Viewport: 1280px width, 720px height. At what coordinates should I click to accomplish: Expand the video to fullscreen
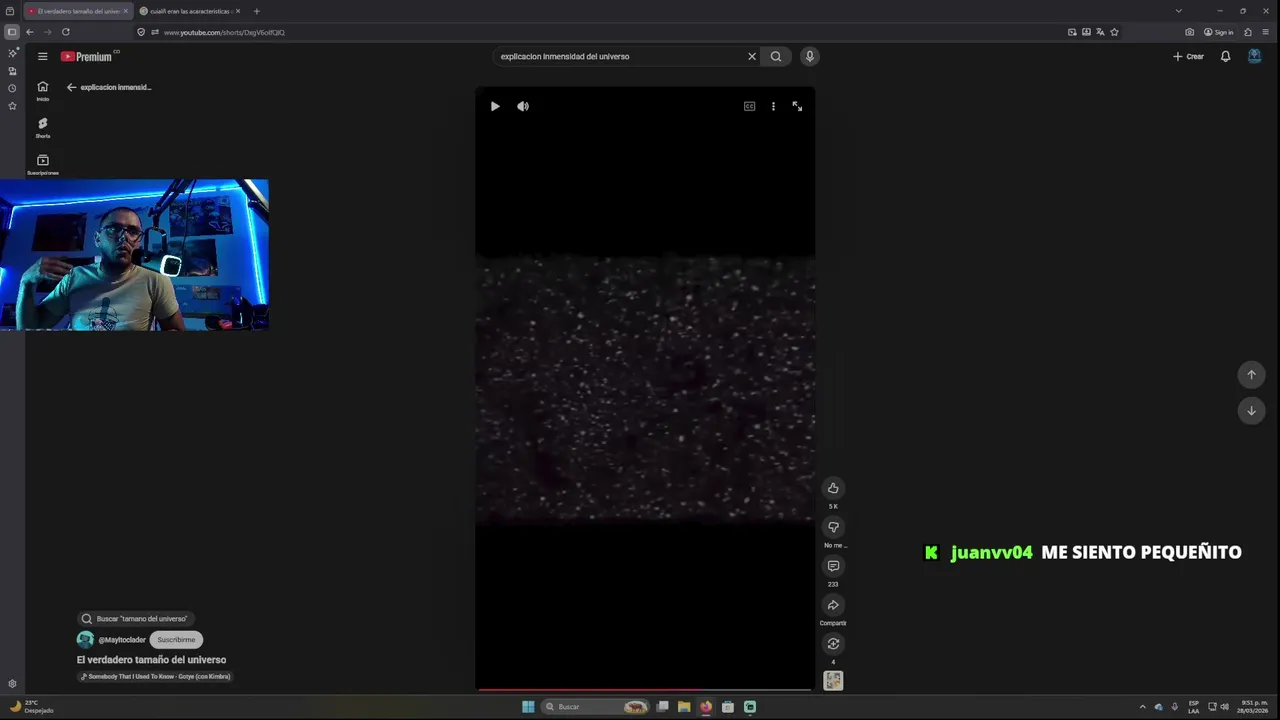(x=797, y=106)
